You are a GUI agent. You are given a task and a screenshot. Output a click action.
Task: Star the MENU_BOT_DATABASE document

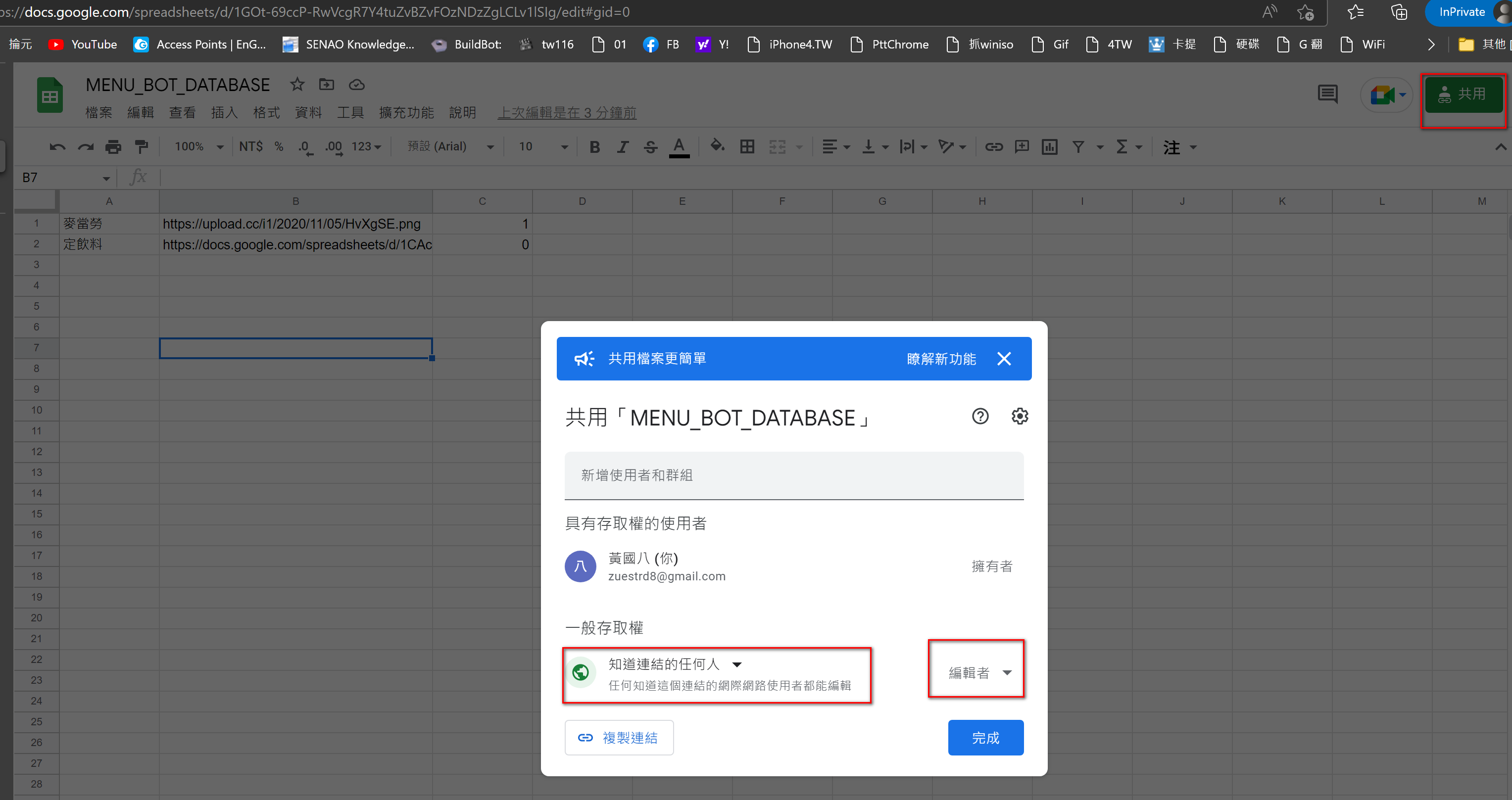(x=297, y=85)
